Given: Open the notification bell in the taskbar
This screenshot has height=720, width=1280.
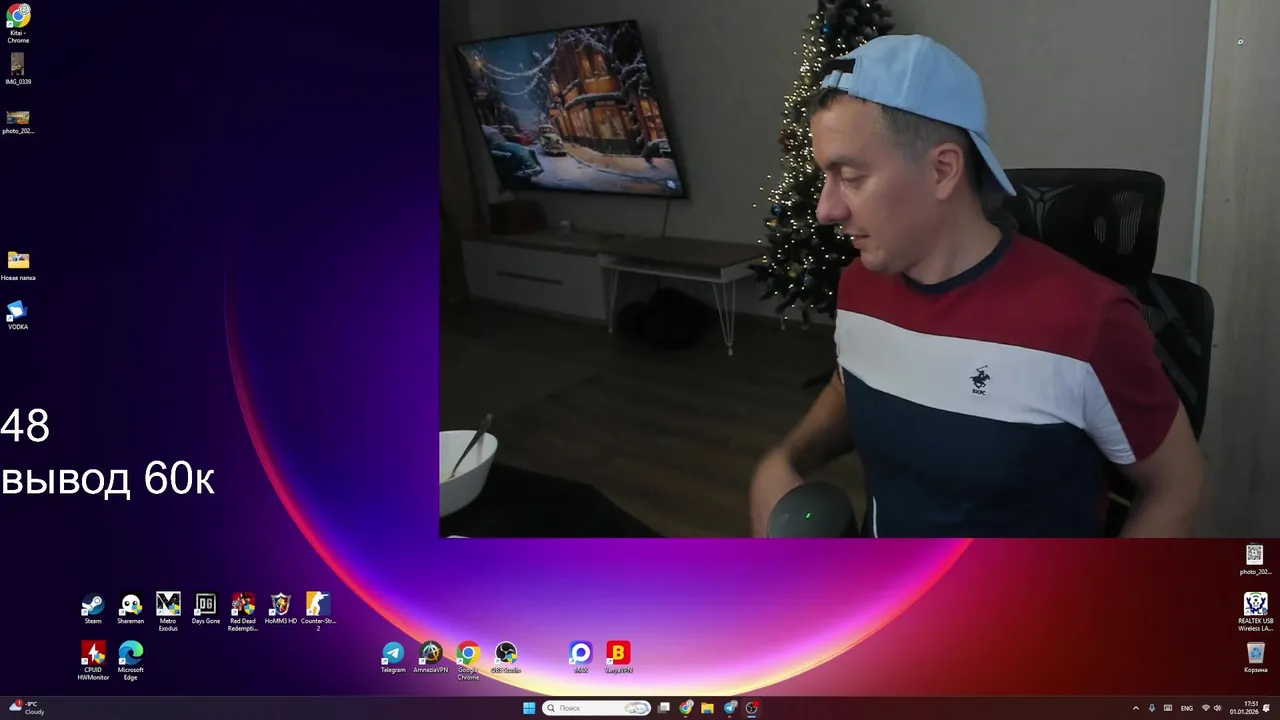Looking at the screenshot, I should [1267, 708].
